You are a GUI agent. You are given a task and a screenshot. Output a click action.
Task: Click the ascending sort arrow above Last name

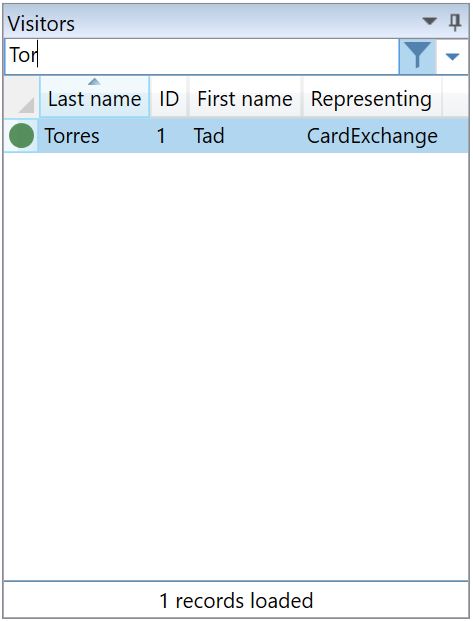tap(94, 82)
